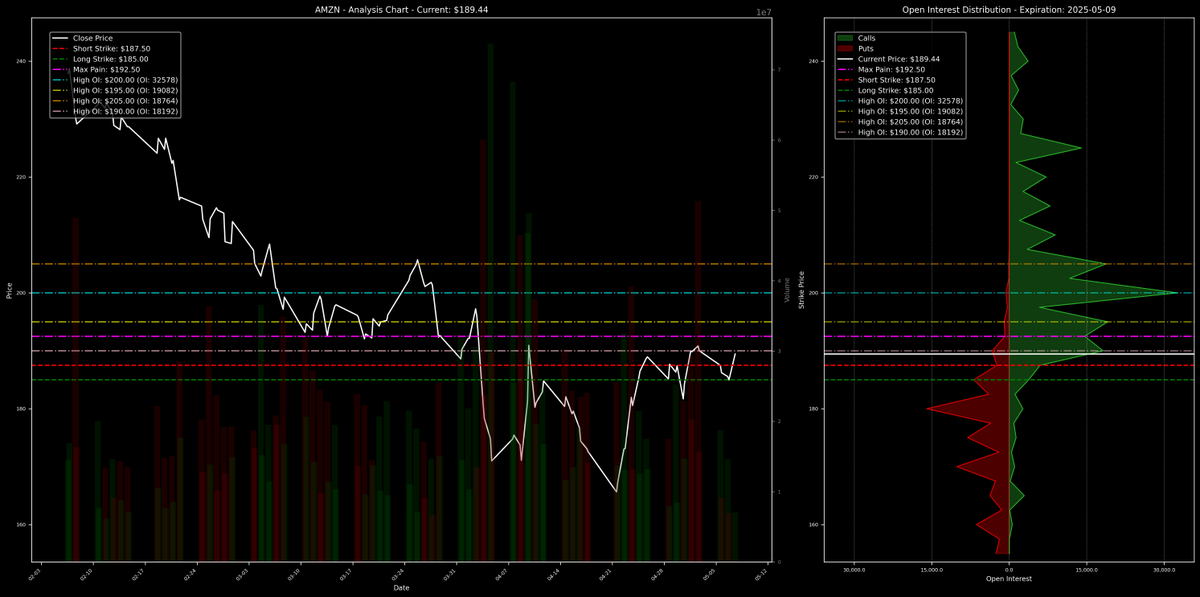Click the calls-side '15,000.0' Open Interest tick
Screen dimensions: 1200x597
pos(1086,570)
